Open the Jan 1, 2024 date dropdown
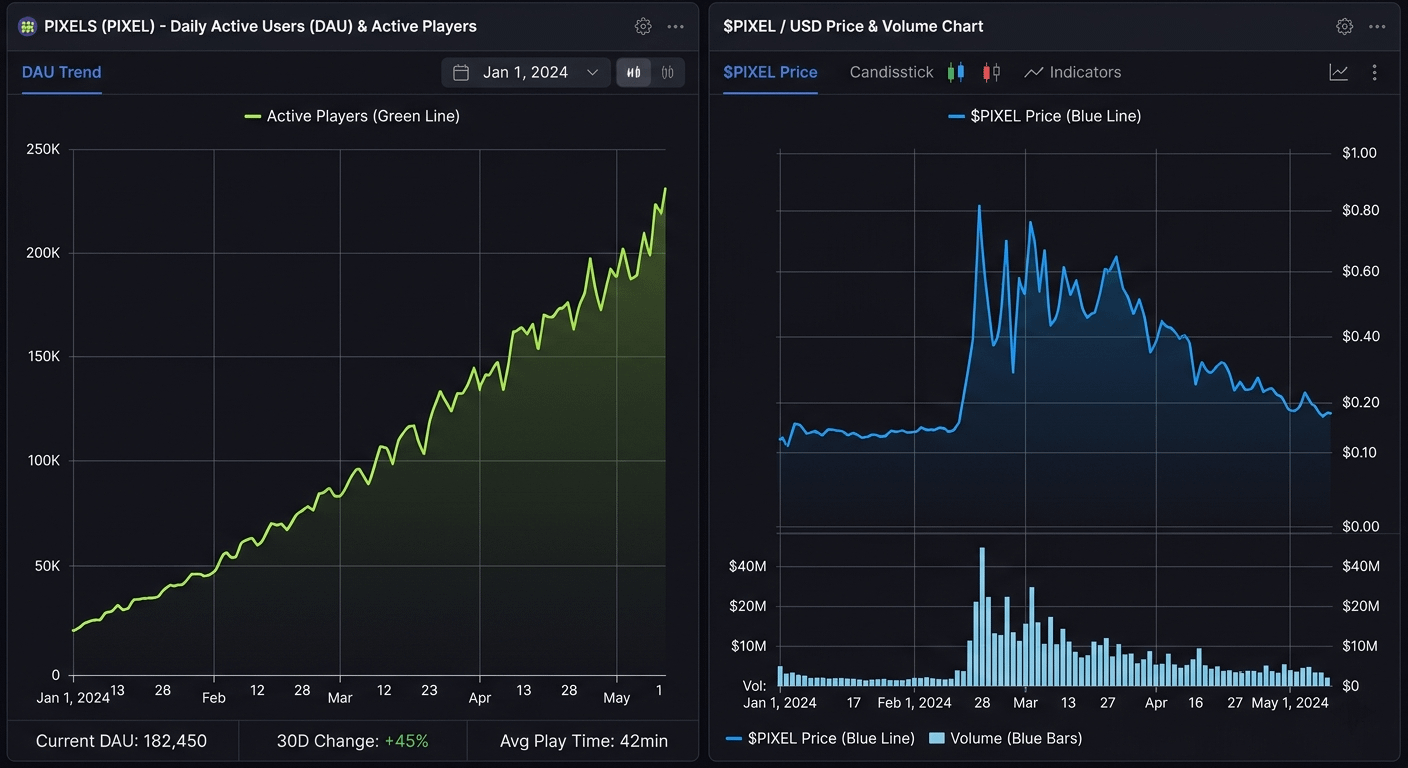1408x768 pixels. click(526, 72)
